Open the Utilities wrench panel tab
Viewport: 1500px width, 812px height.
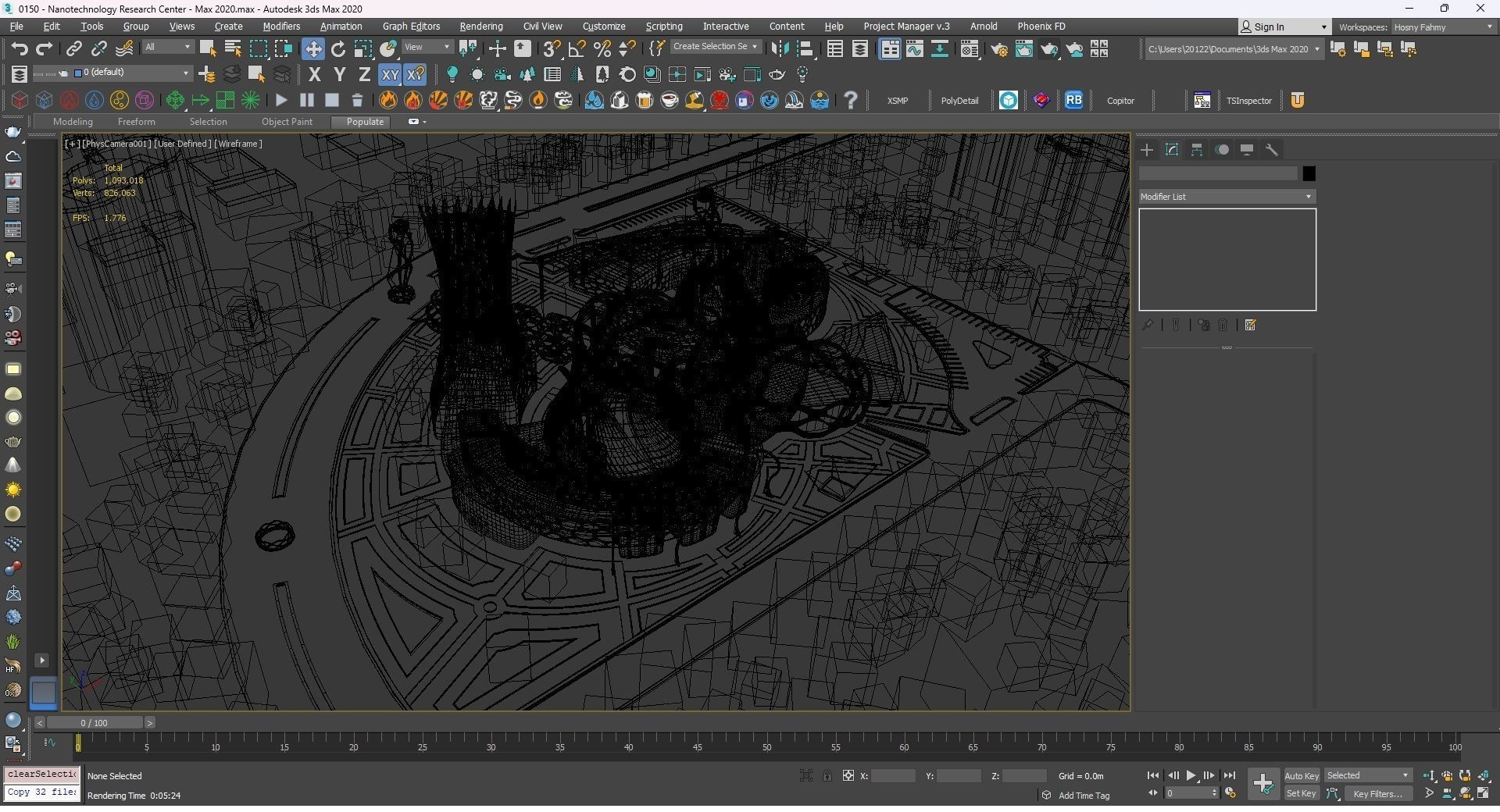[1272, 150]
